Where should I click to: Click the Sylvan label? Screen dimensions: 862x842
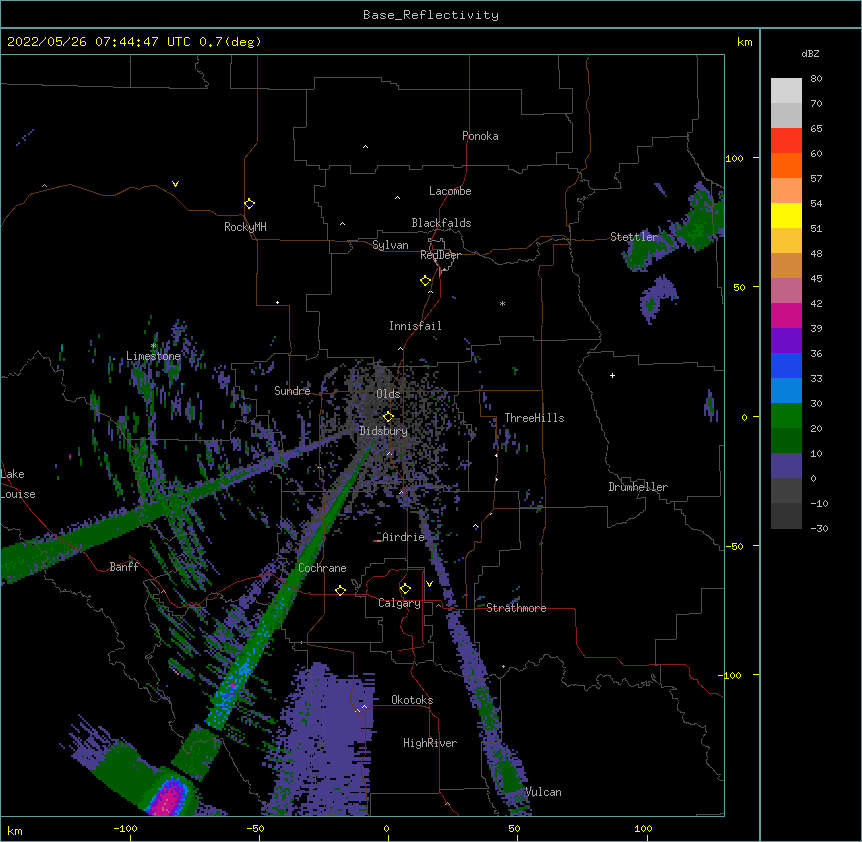(390, 245)
